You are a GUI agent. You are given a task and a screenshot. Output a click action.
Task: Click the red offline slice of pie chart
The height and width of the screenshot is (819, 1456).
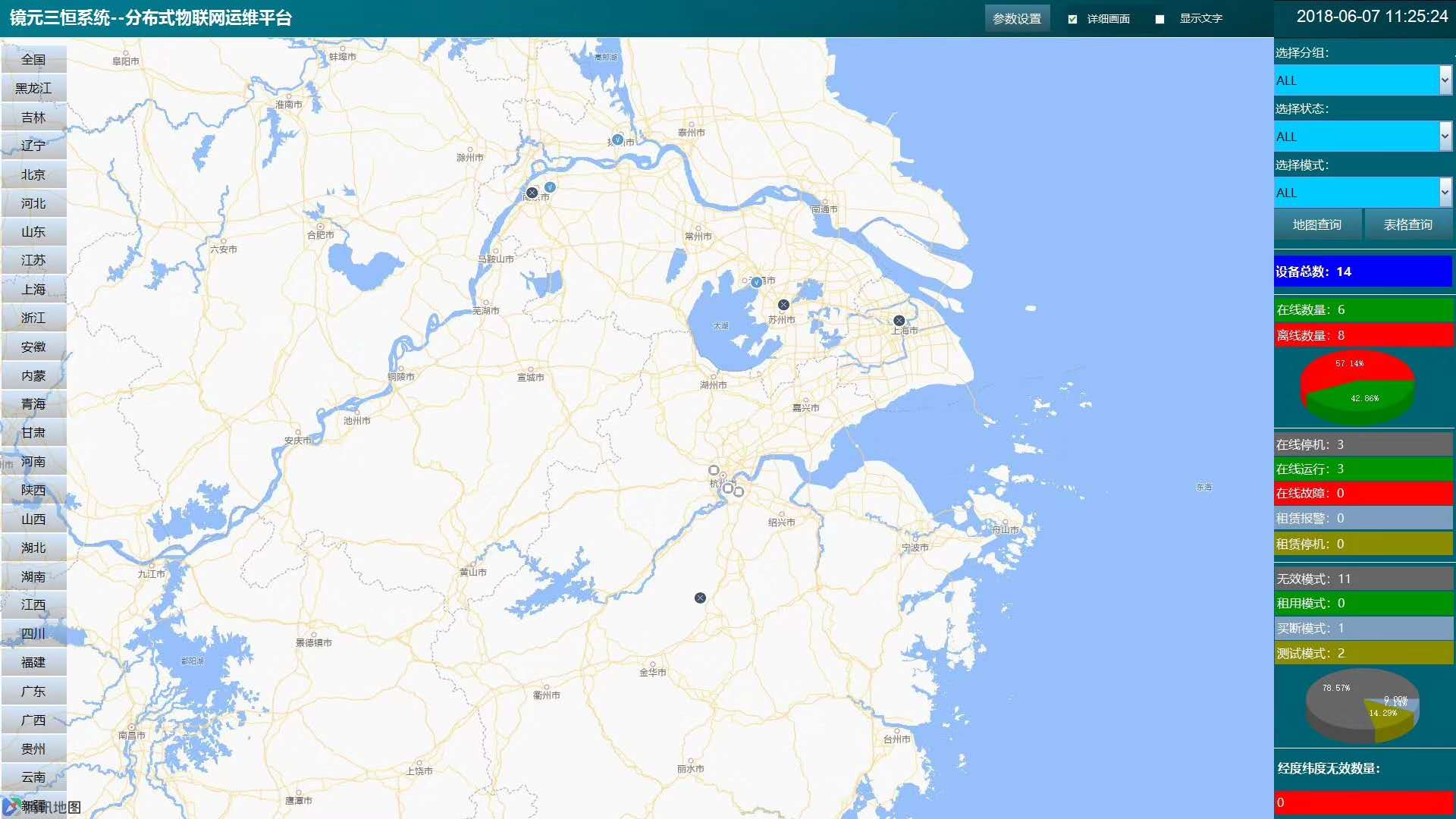pos(1350,368)
